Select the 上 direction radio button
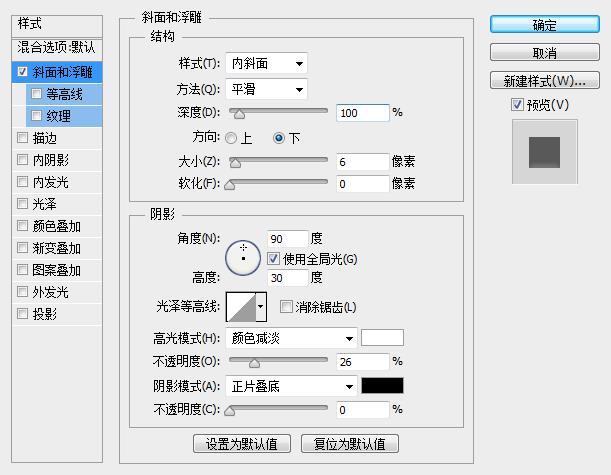 coord(231,138)
